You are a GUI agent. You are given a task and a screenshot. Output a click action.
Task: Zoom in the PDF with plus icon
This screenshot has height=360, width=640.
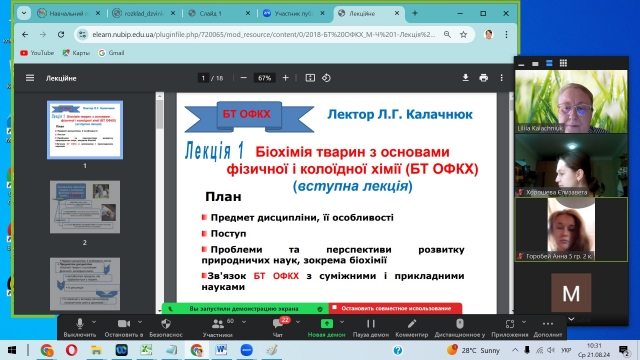285,78
